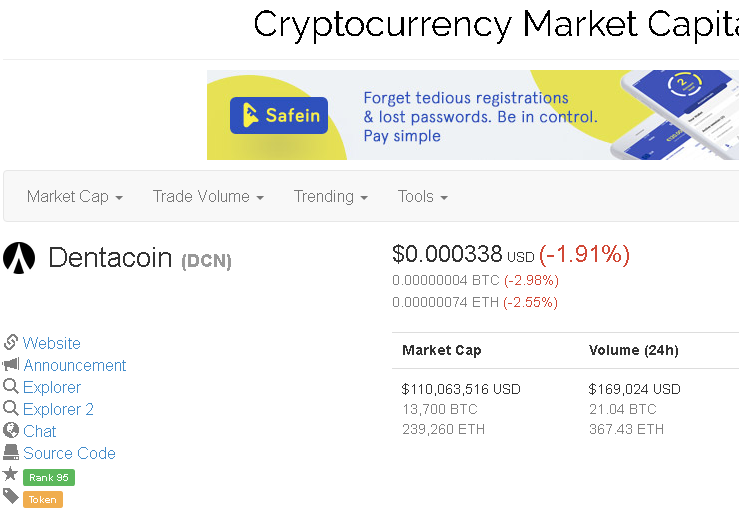Viewport: 739px width, 512px height.
Task: Click the magnifier icon next to Explorer 2
Action: [11, 408]
